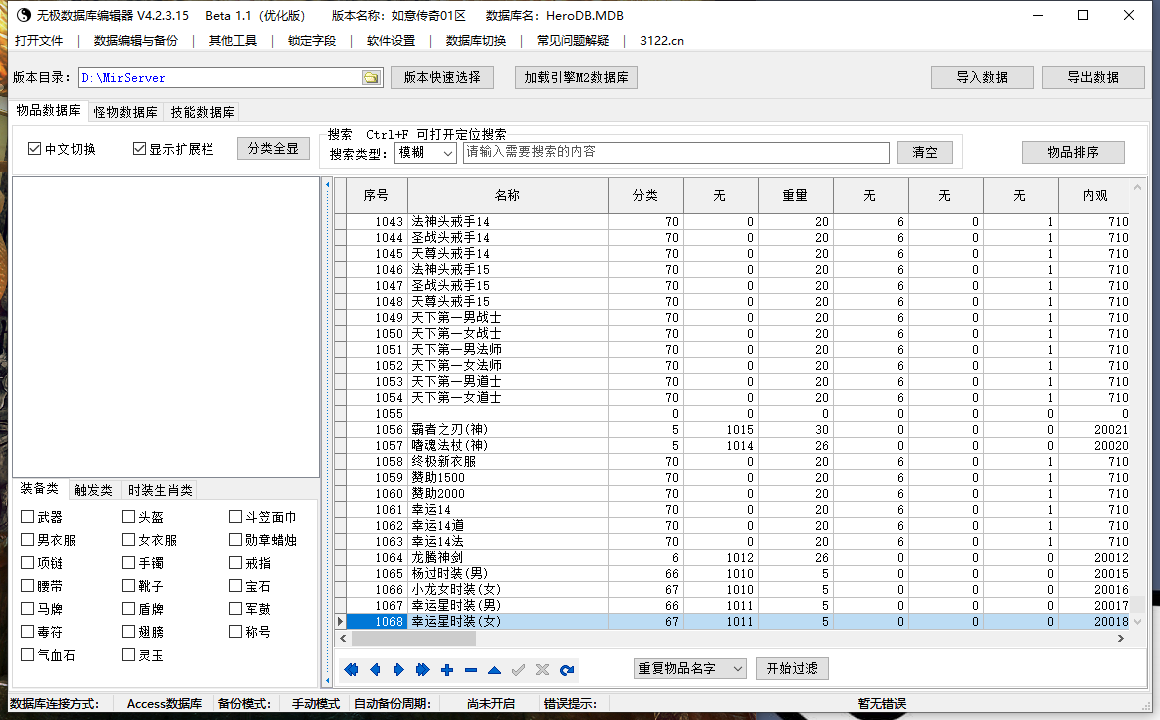Click the version directory path field
The height and width of the screenshot is (720, 1160).
[x=220, y=78]
